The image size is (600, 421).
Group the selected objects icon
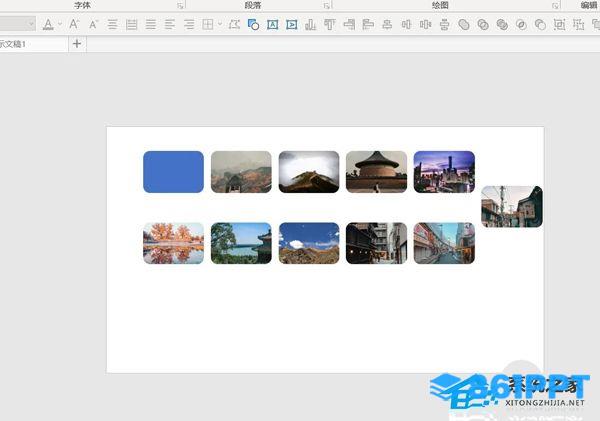(x=559, y=24)
